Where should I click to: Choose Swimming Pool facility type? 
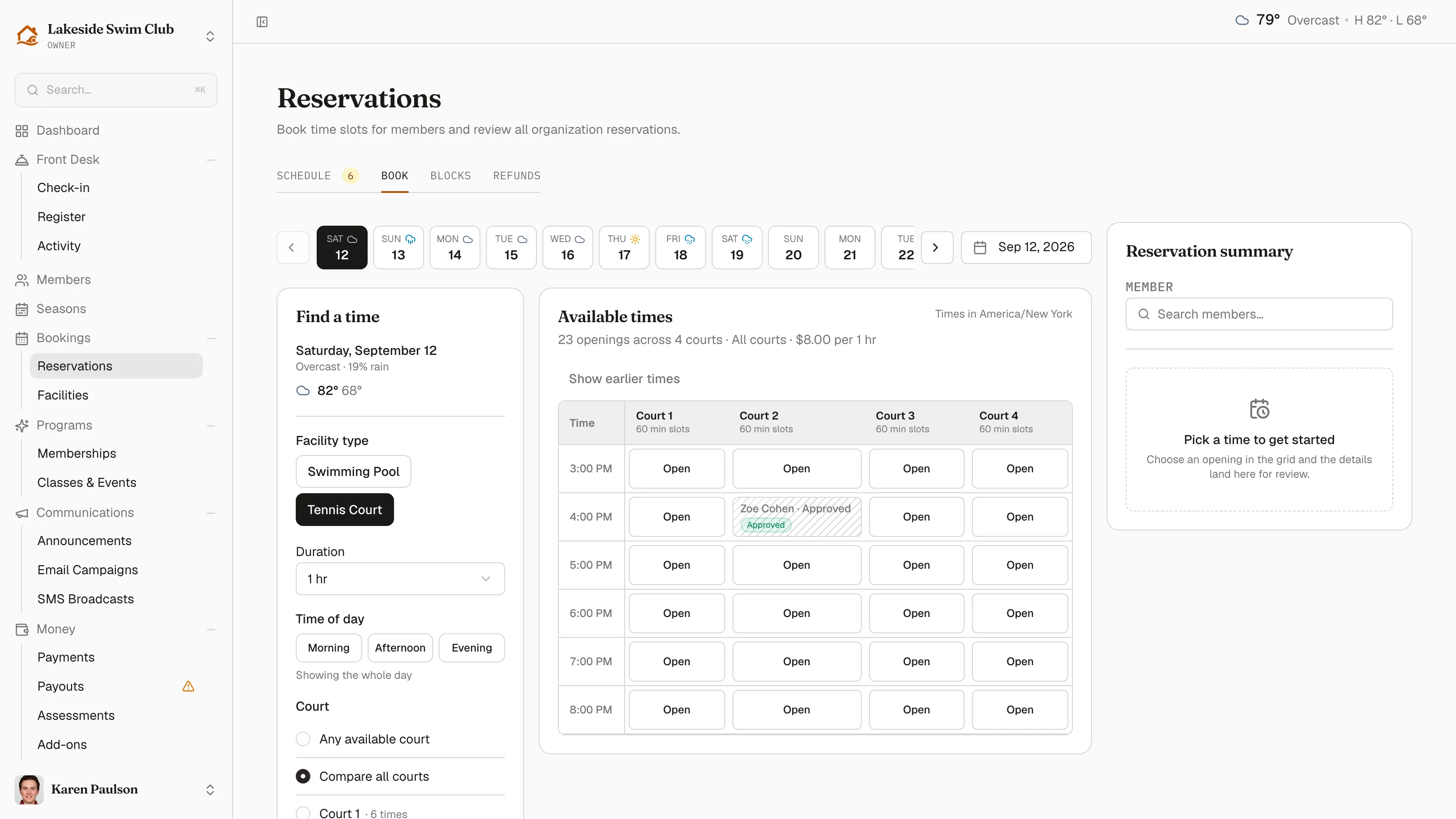tap(353, 471)
